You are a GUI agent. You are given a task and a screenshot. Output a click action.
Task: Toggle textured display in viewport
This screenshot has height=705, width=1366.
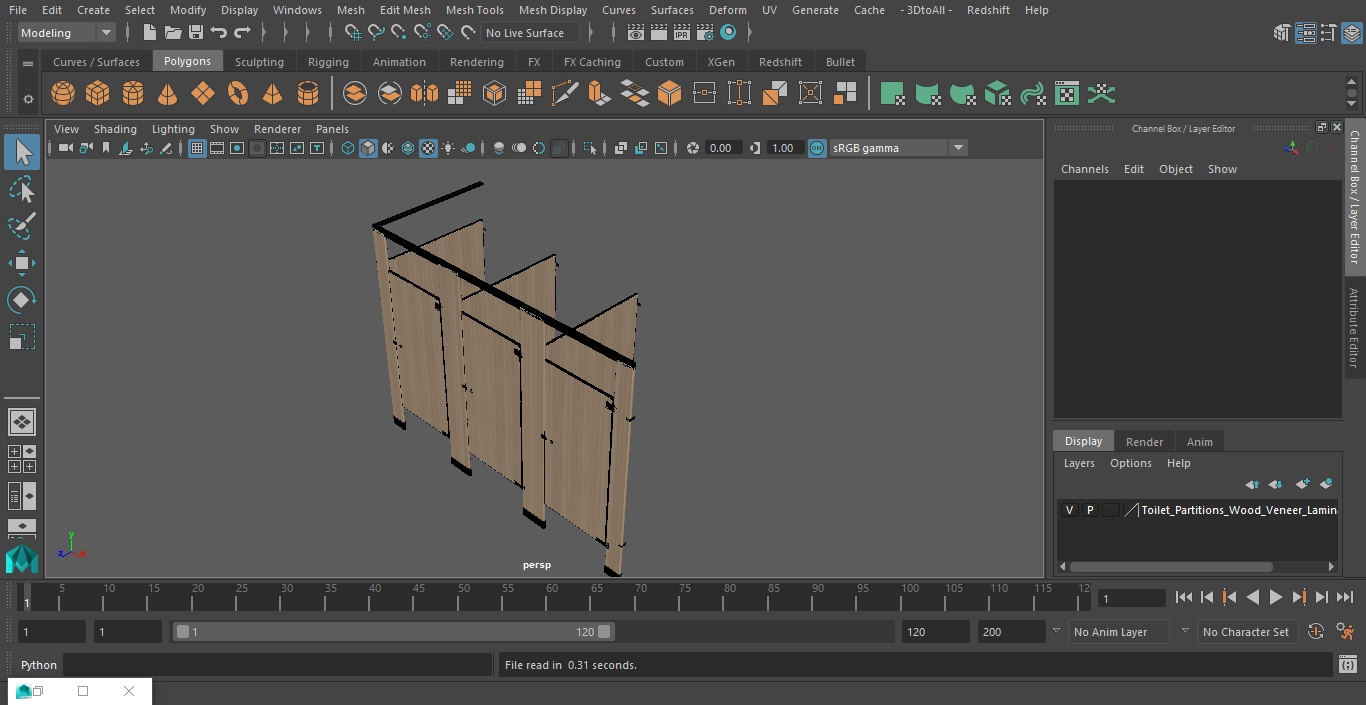428,148
